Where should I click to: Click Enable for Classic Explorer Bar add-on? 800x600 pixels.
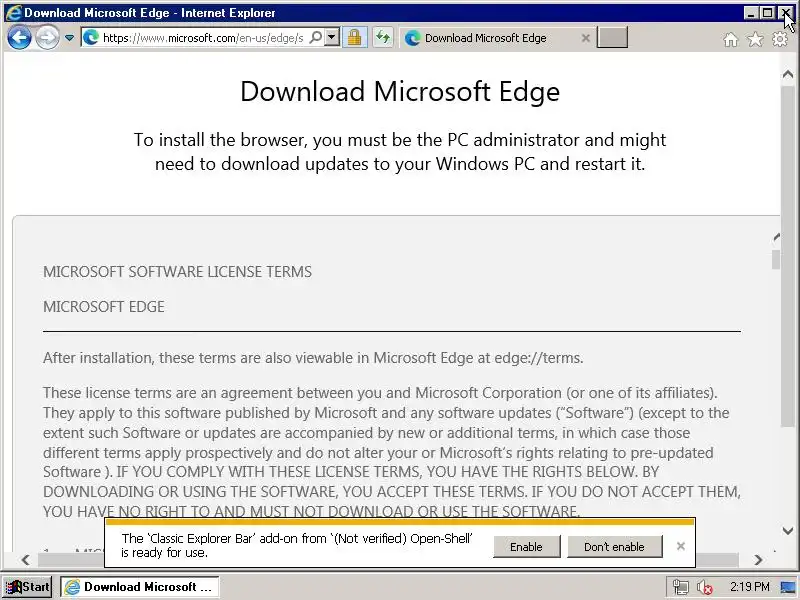(527, 546)
